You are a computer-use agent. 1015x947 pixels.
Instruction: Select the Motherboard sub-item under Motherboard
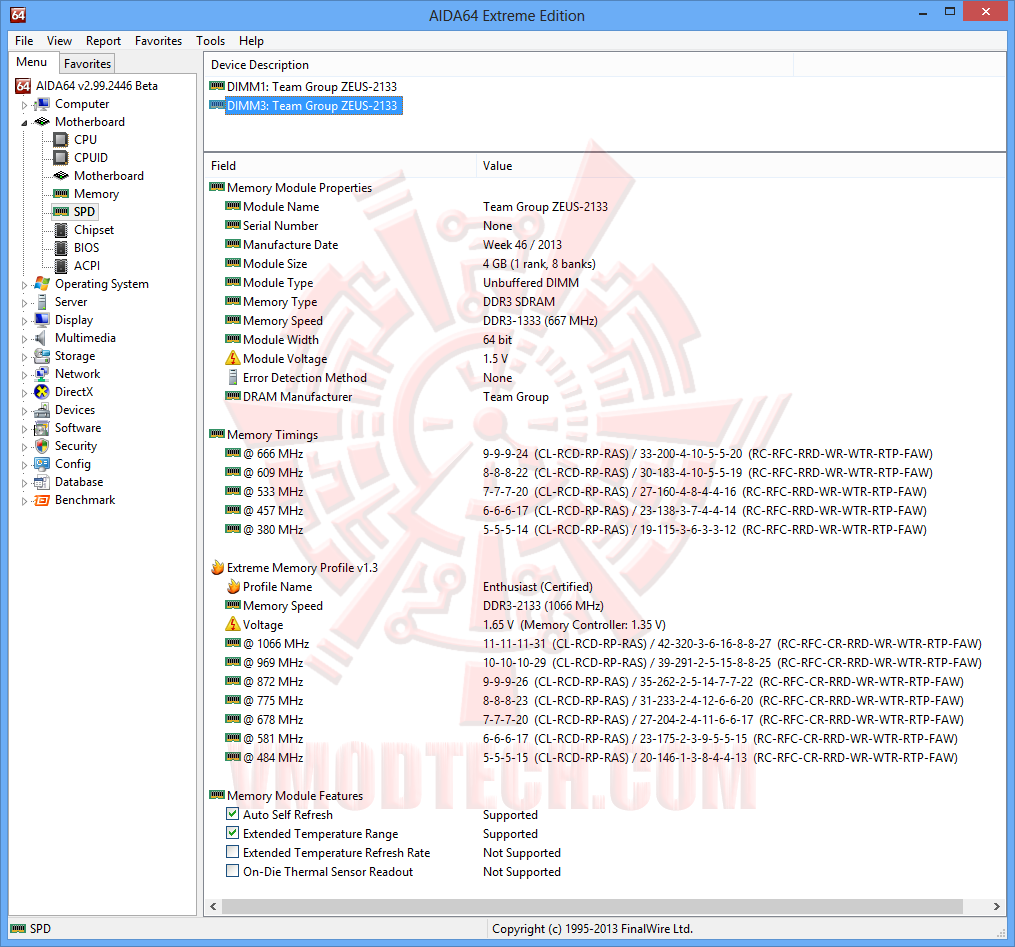109,176
